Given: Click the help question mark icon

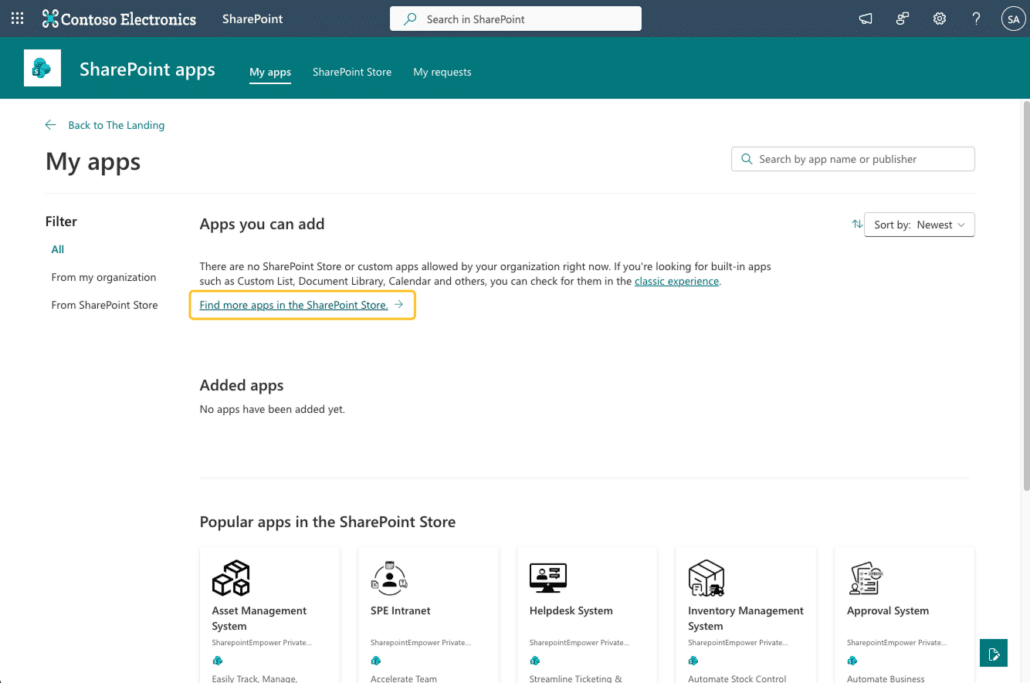Looking at the screenshot, I should coord(976,18).
